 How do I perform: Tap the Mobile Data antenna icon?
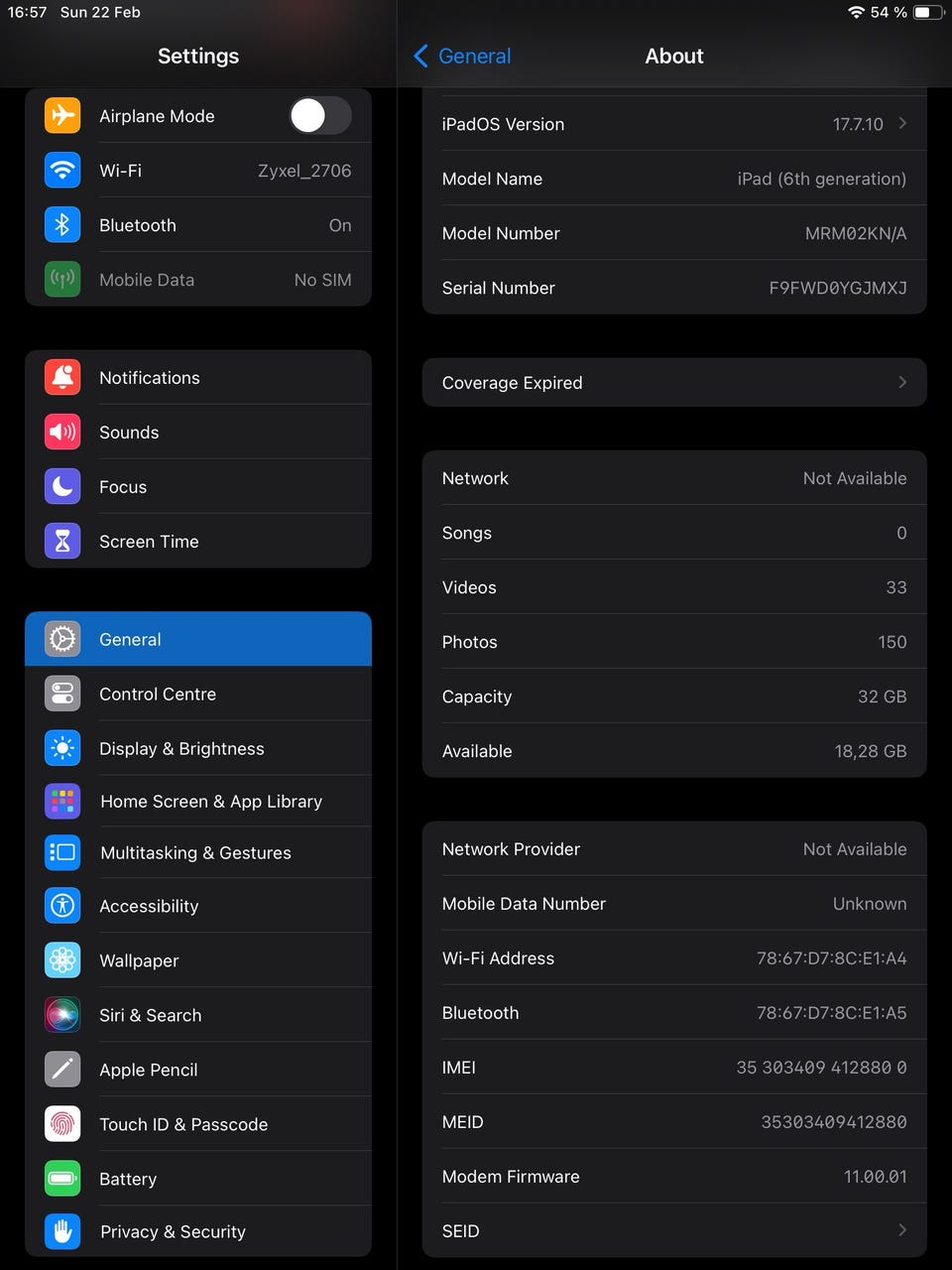pos(62,279)
